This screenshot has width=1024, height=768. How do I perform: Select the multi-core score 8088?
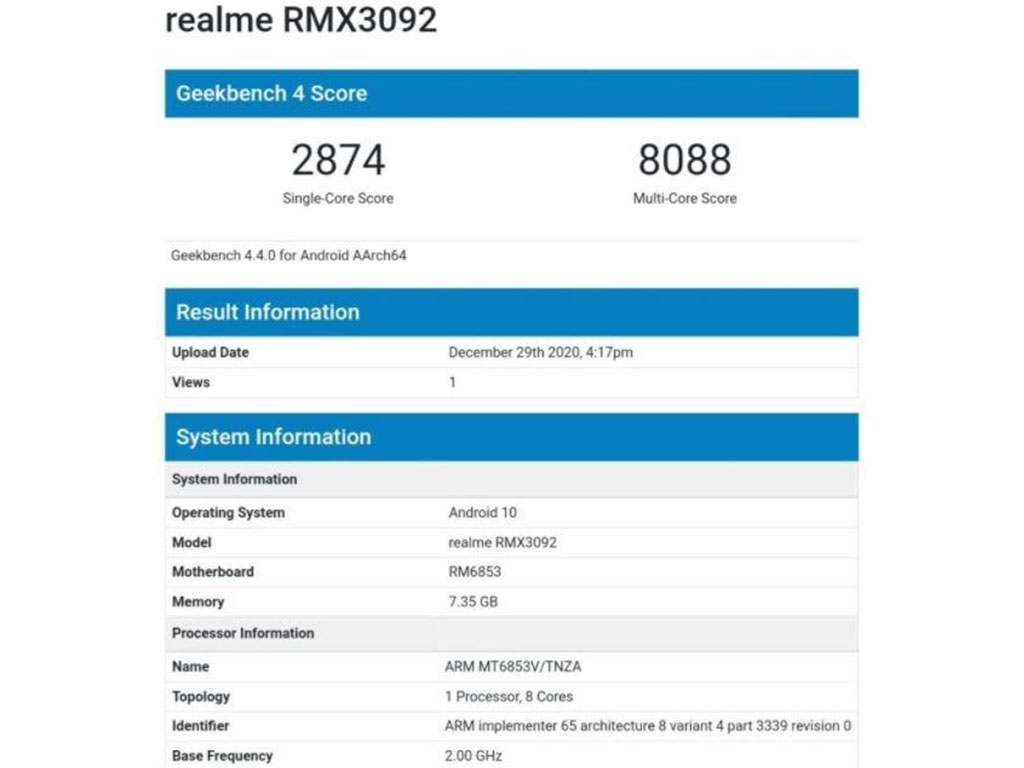[684, 160]
